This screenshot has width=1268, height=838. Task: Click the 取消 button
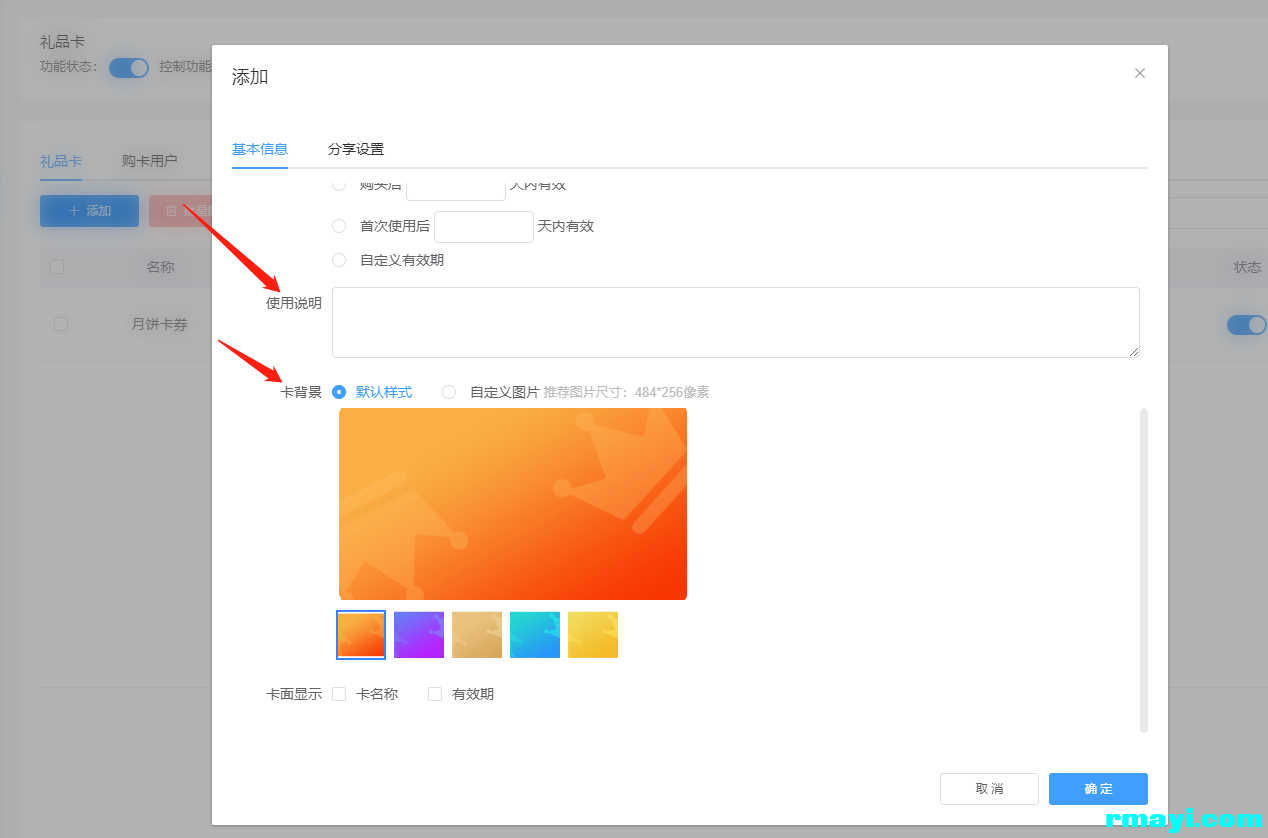(989, 789)
